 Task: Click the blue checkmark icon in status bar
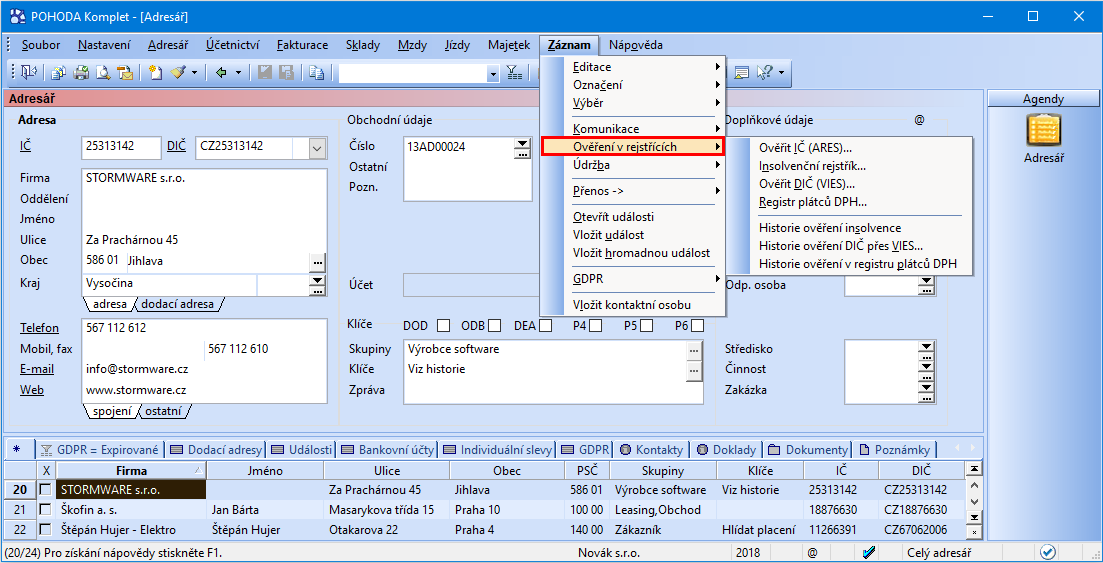[x=867, y=552]
